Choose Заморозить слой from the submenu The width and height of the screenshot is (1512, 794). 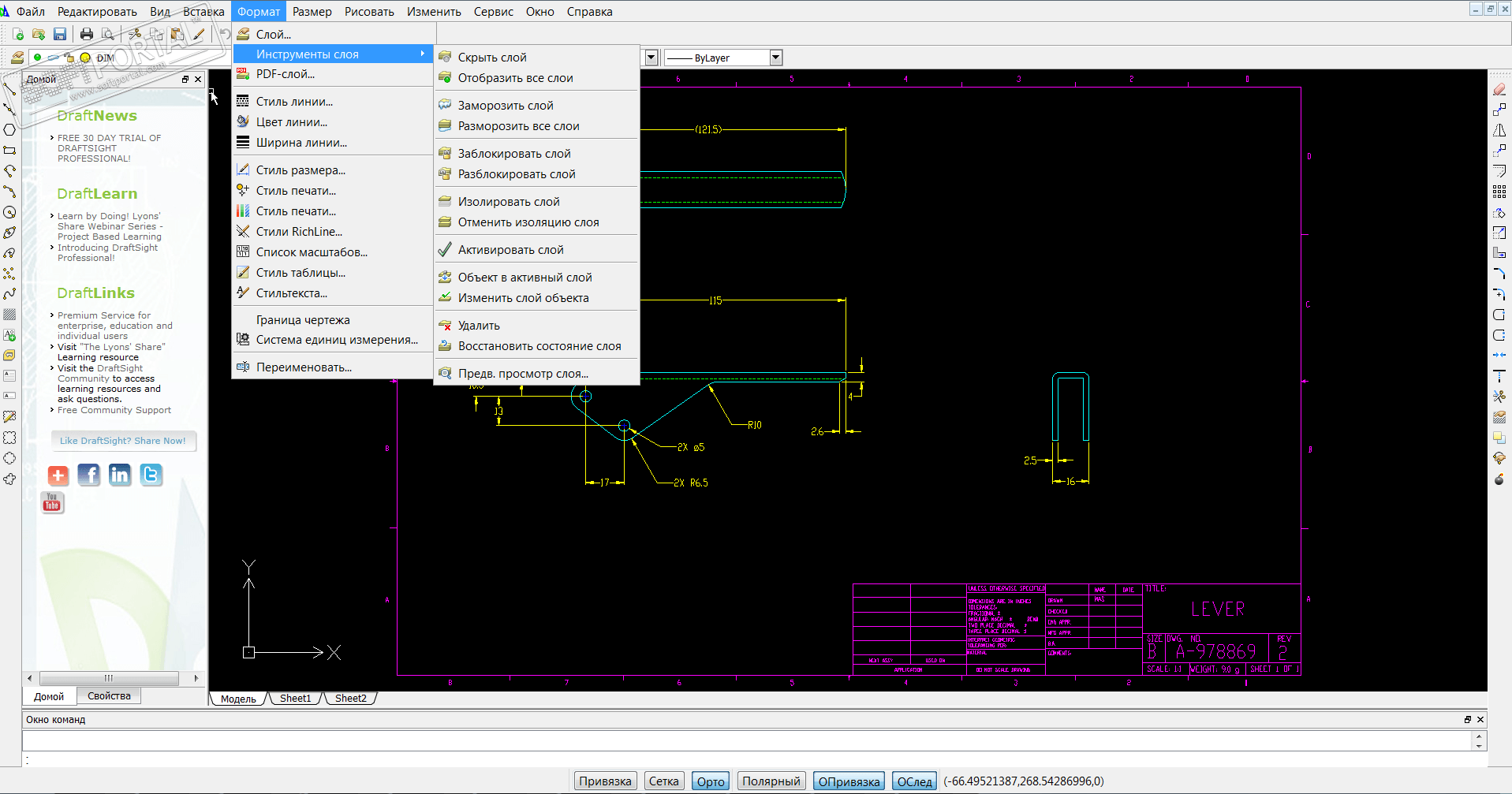536,105
